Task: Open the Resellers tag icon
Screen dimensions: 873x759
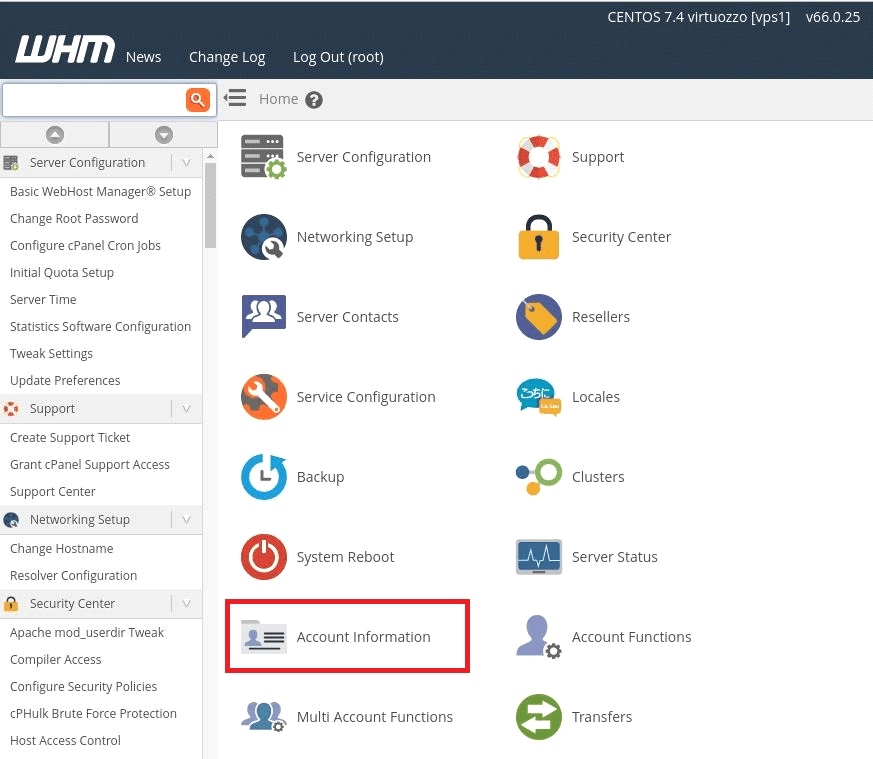Action: tap(538, 317)
